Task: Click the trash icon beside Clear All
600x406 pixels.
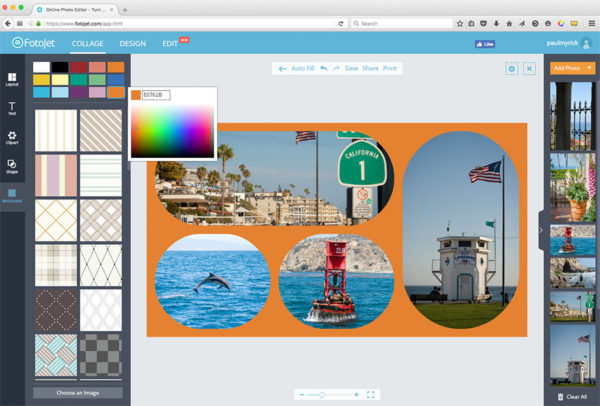Action: pos(560,397)
